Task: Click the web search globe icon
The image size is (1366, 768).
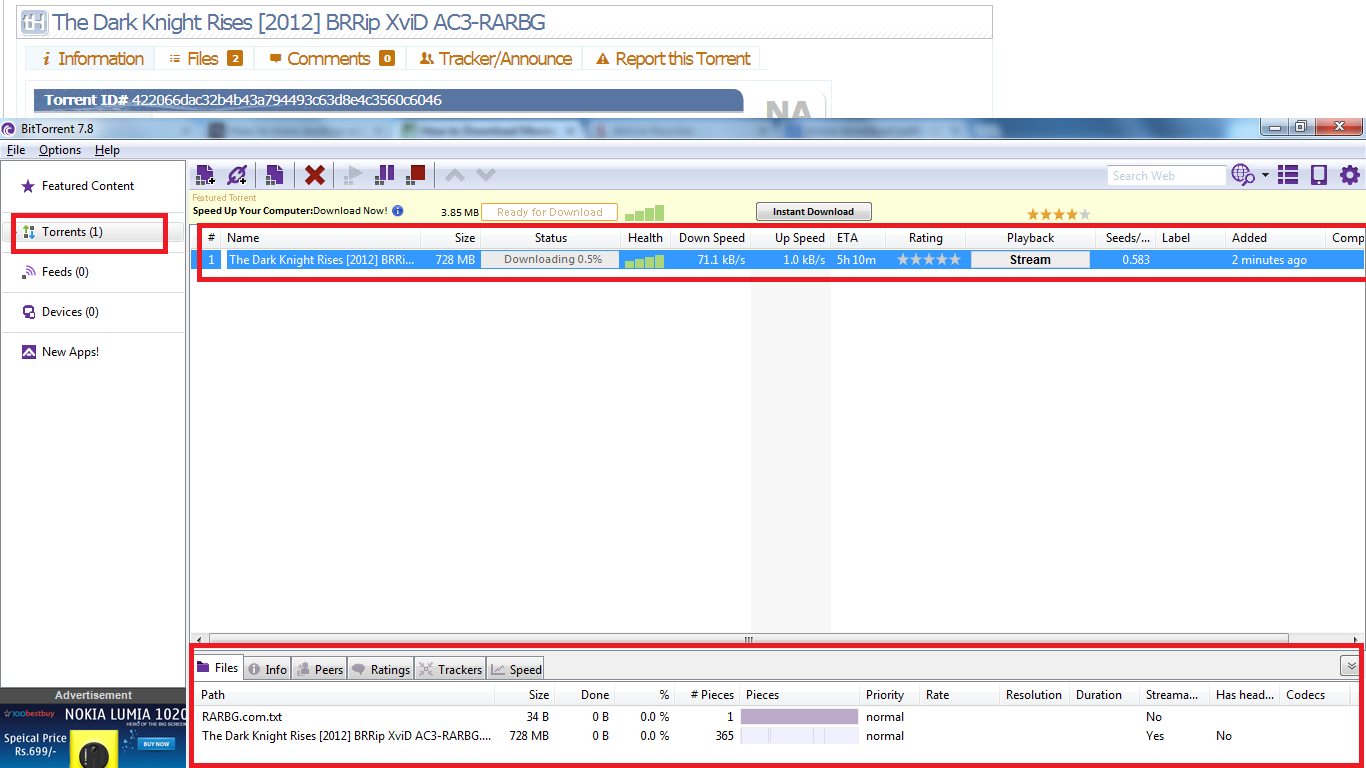Action: click(x=1243, y=175)
